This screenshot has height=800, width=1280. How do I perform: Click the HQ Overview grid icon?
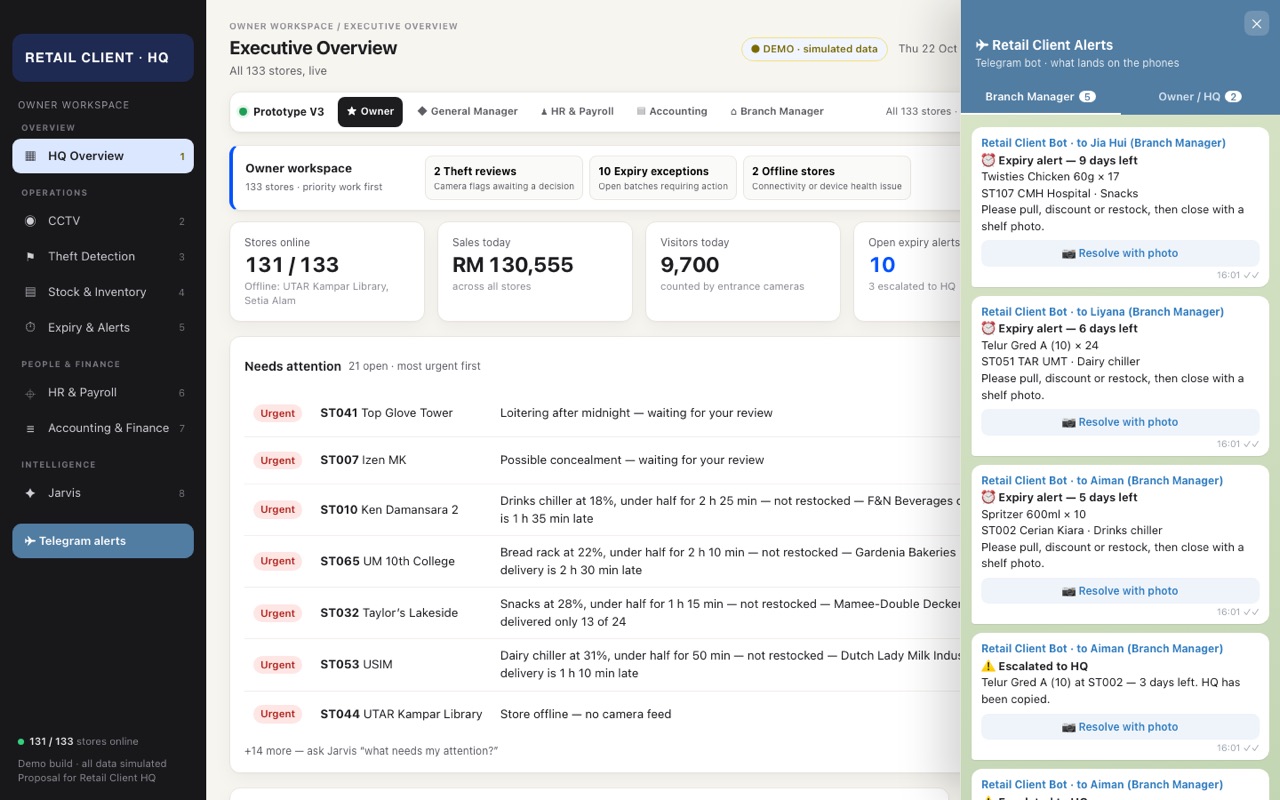click(x=30, y=156)
